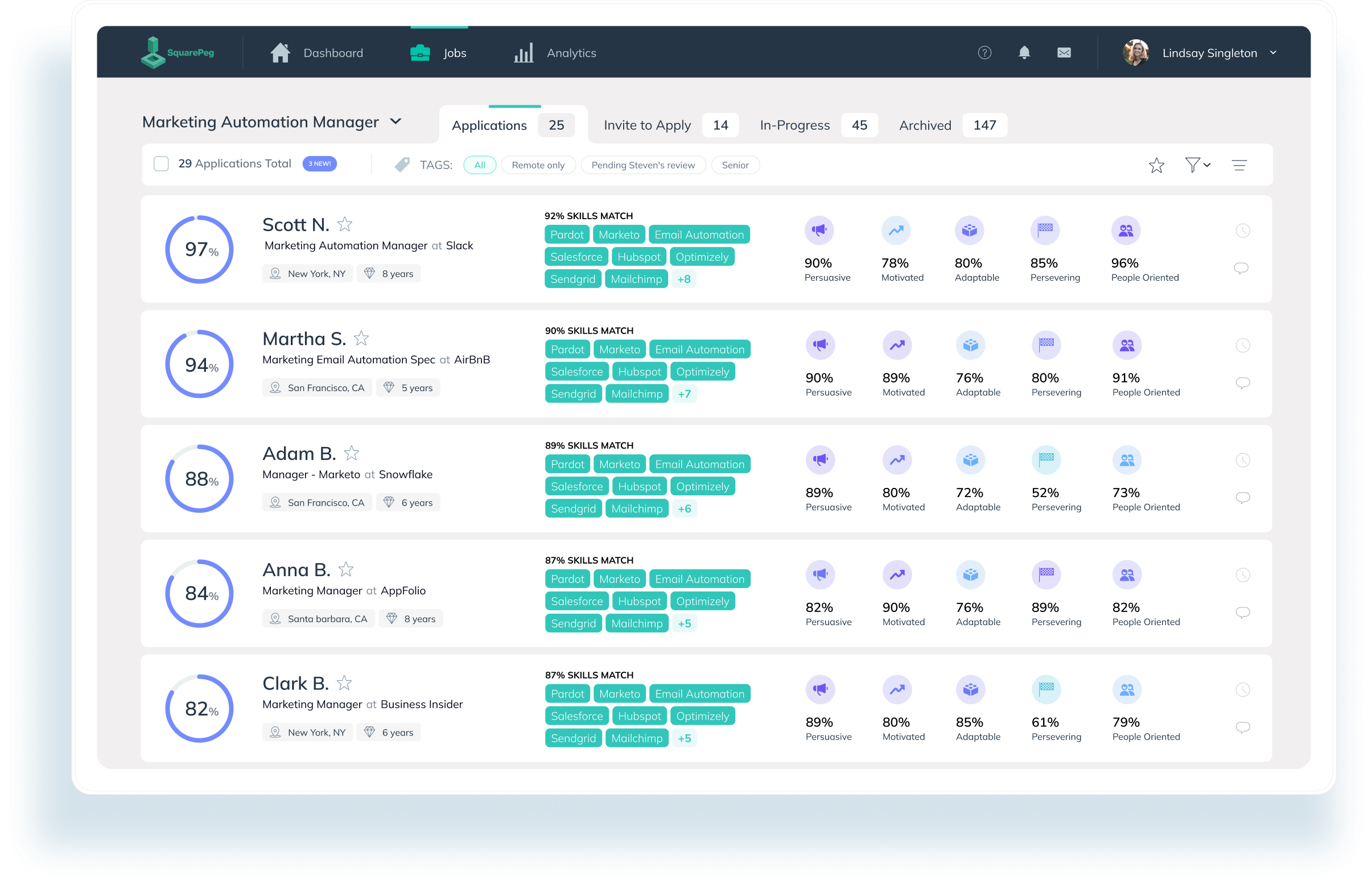Click Scott N.'s Motivated trend icon
Image resolution: width=1372 pixels, height=887 pixels.
coord(896,231)
